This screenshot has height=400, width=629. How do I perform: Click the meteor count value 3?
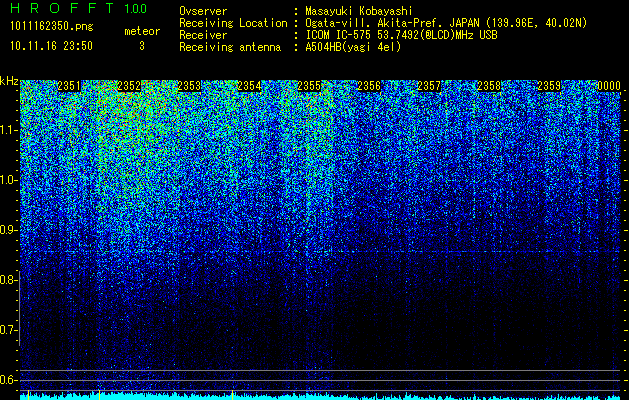tap(142, 46)
